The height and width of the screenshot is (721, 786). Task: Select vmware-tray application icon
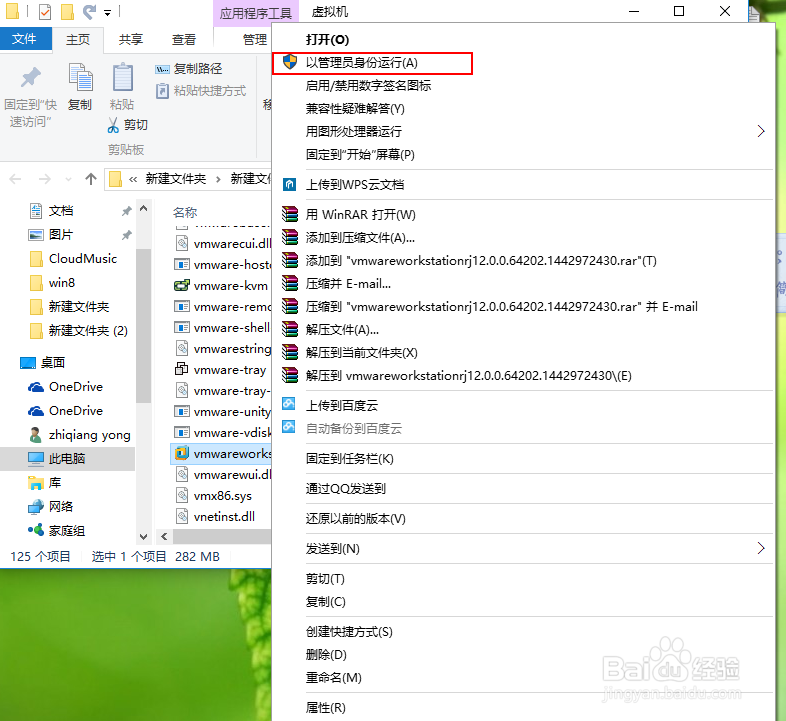tap(181, 370)
